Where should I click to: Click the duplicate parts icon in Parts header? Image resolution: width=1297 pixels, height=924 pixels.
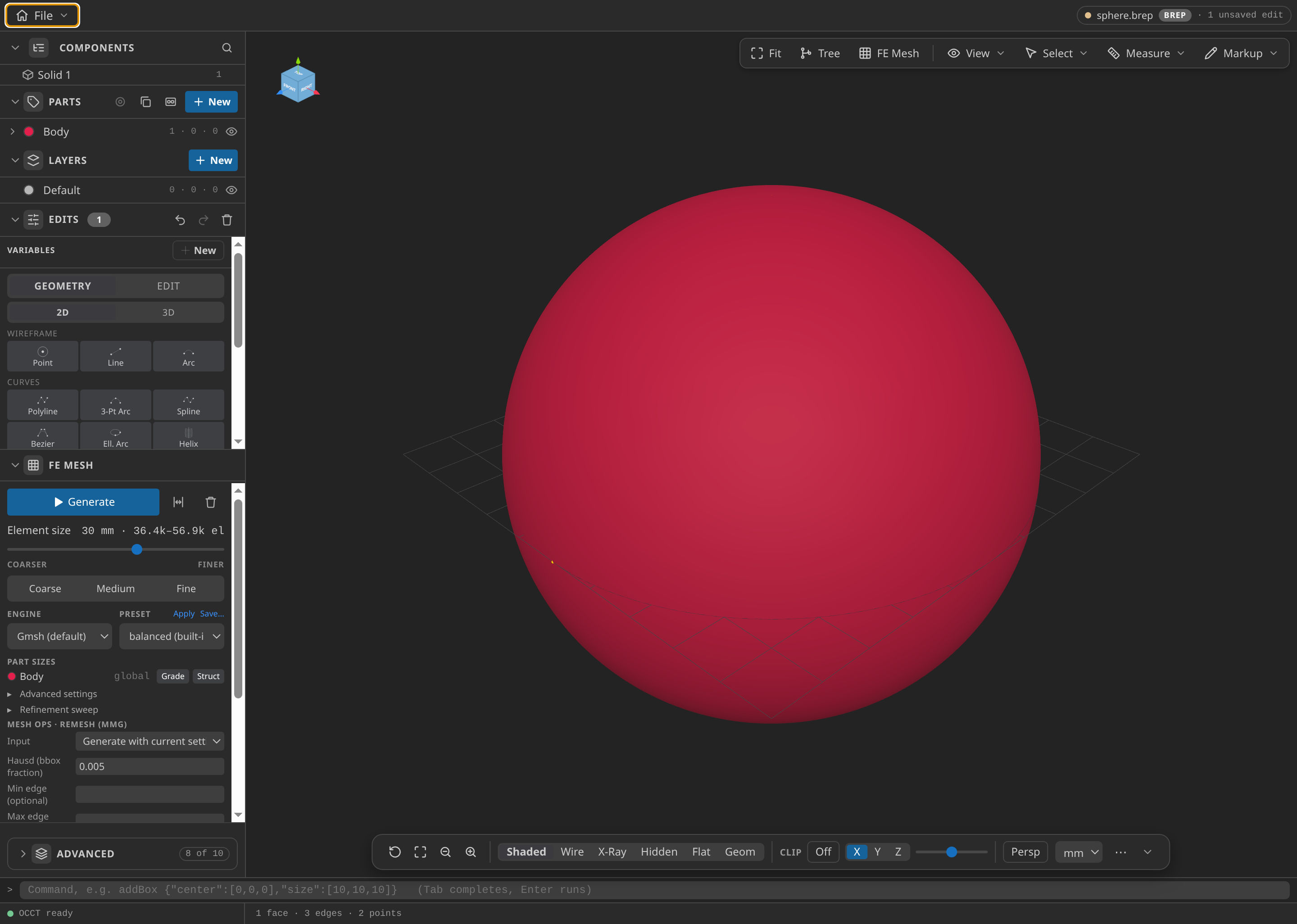145,102
